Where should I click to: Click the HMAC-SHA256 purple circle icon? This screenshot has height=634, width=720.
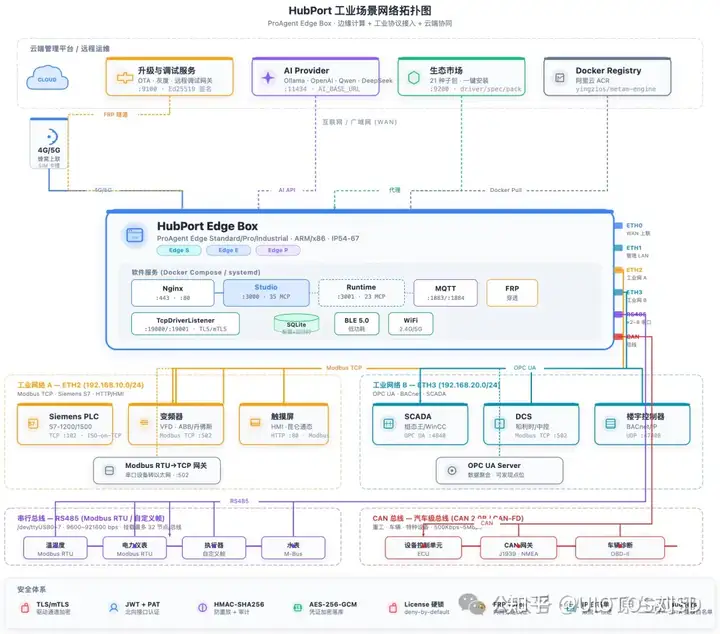point(202,608)
